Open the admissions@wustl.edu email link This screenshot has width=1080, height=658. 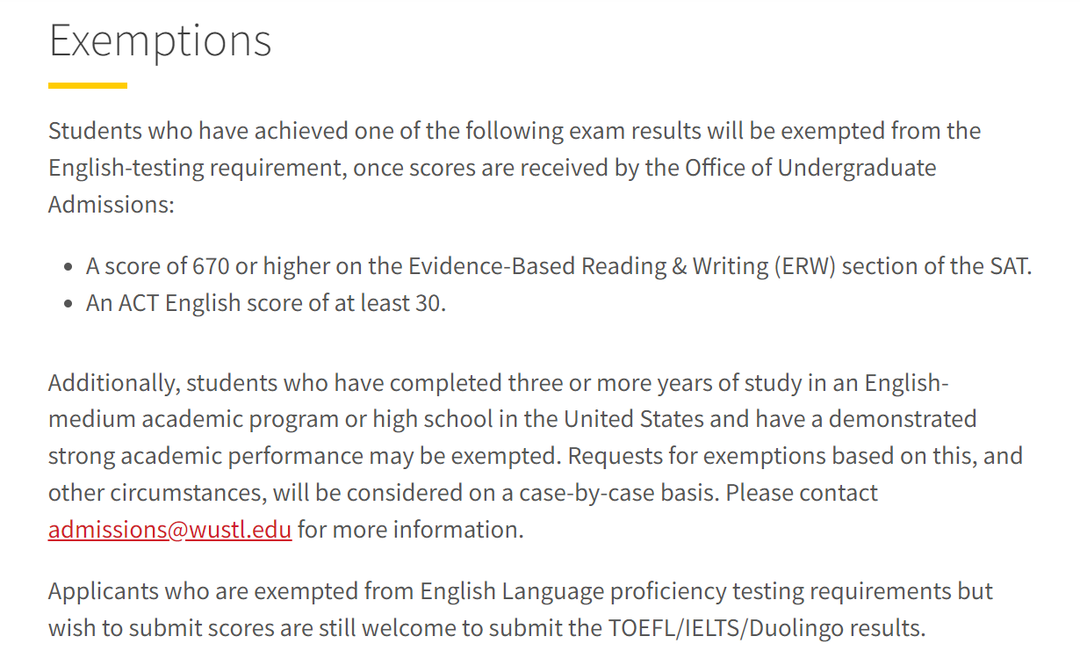point(169,529)
